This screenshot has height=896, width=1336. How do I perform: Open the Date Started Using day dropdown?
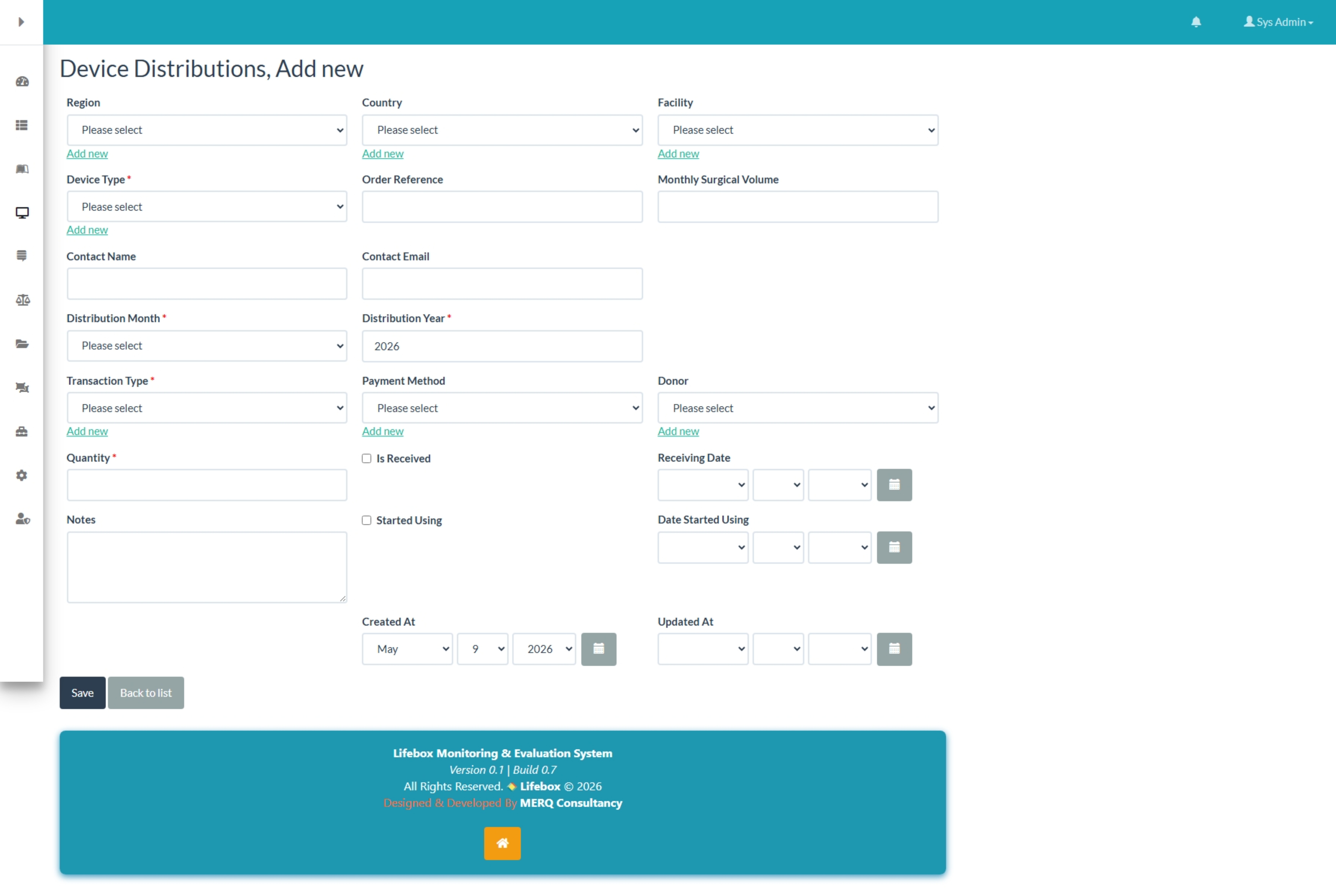778,547
